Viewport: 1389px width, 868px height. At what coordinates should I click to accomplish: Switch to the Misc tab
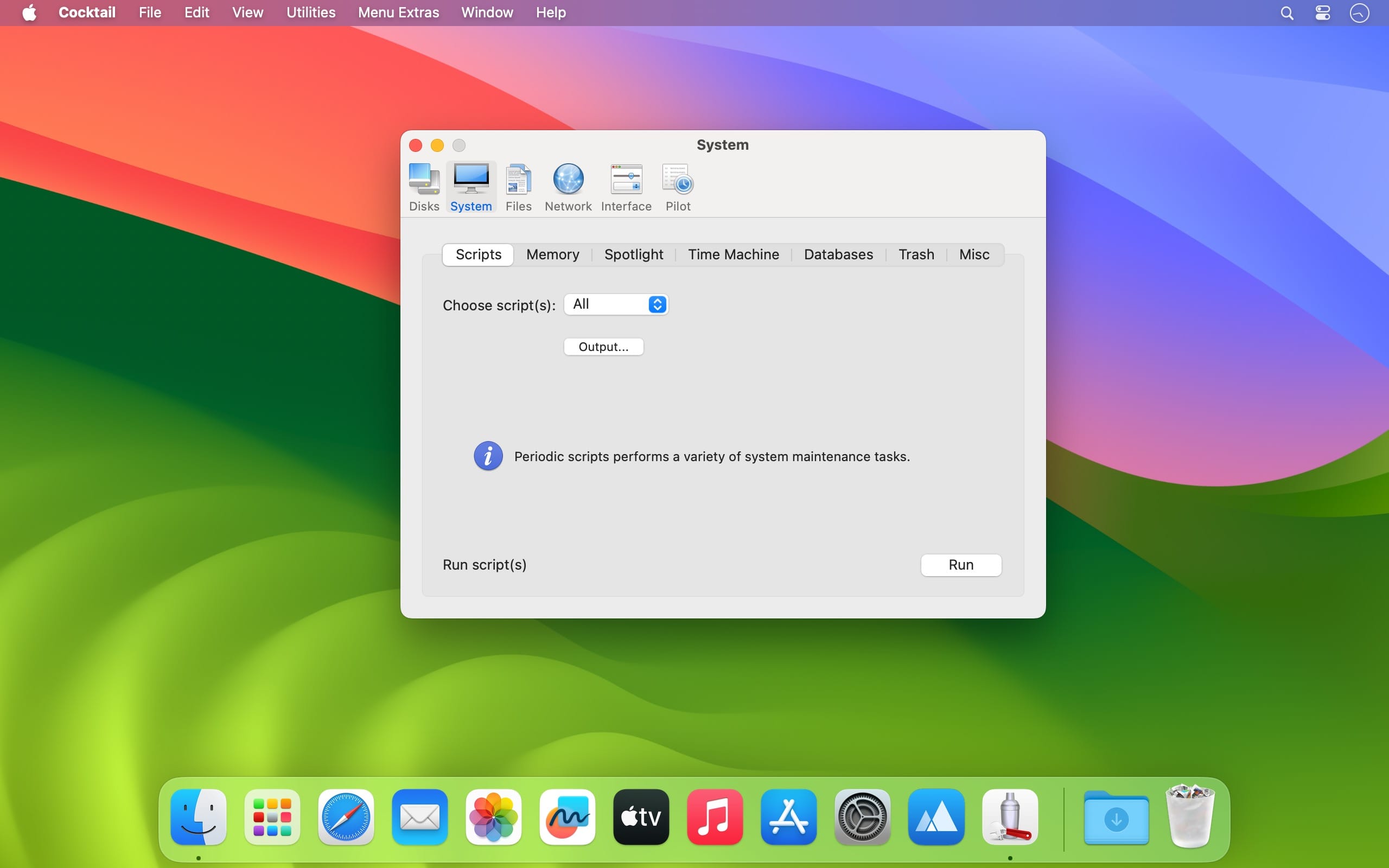coord(974,254)
